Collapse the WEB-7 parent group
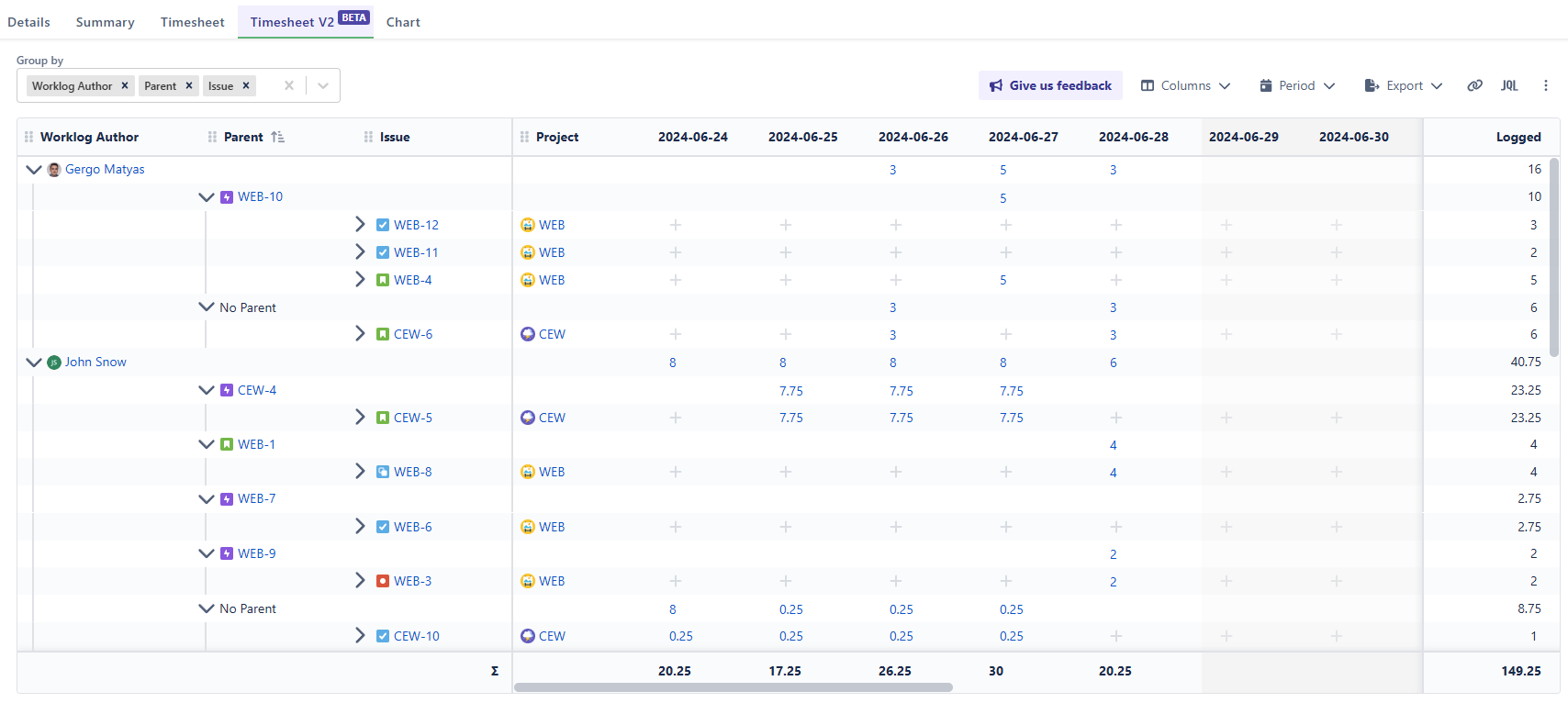Image resolution: width=1568 pixels, height=703 pixels. [207, 498]
